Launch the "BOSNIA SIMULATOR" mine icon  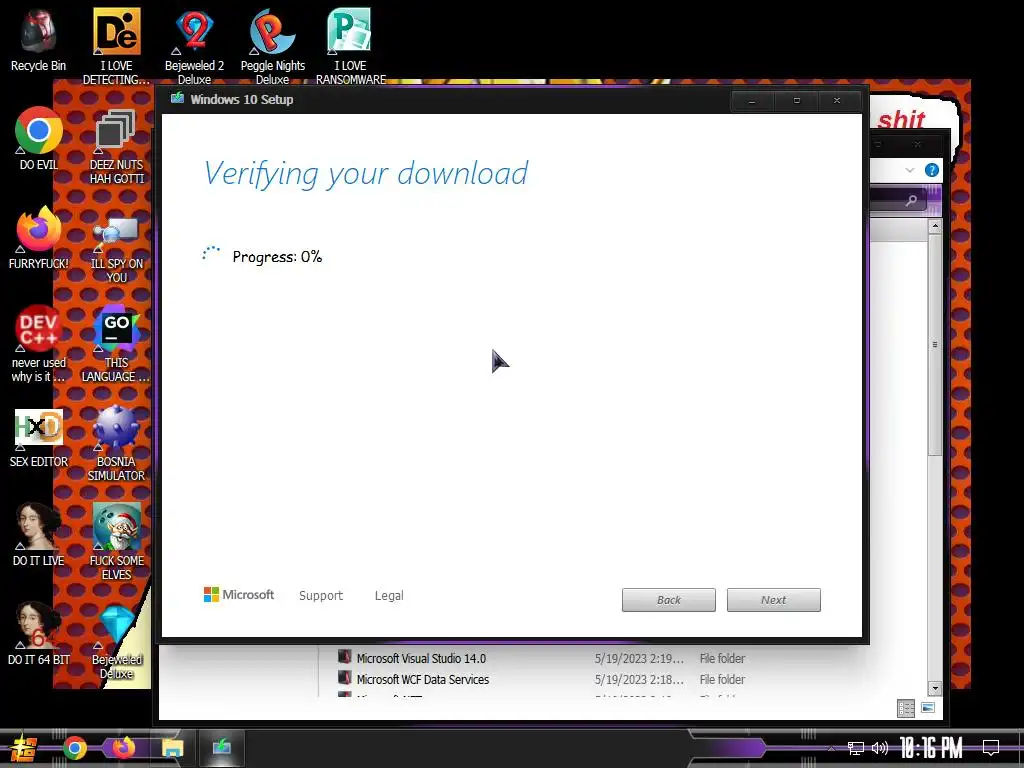click(x=116, y=444)
